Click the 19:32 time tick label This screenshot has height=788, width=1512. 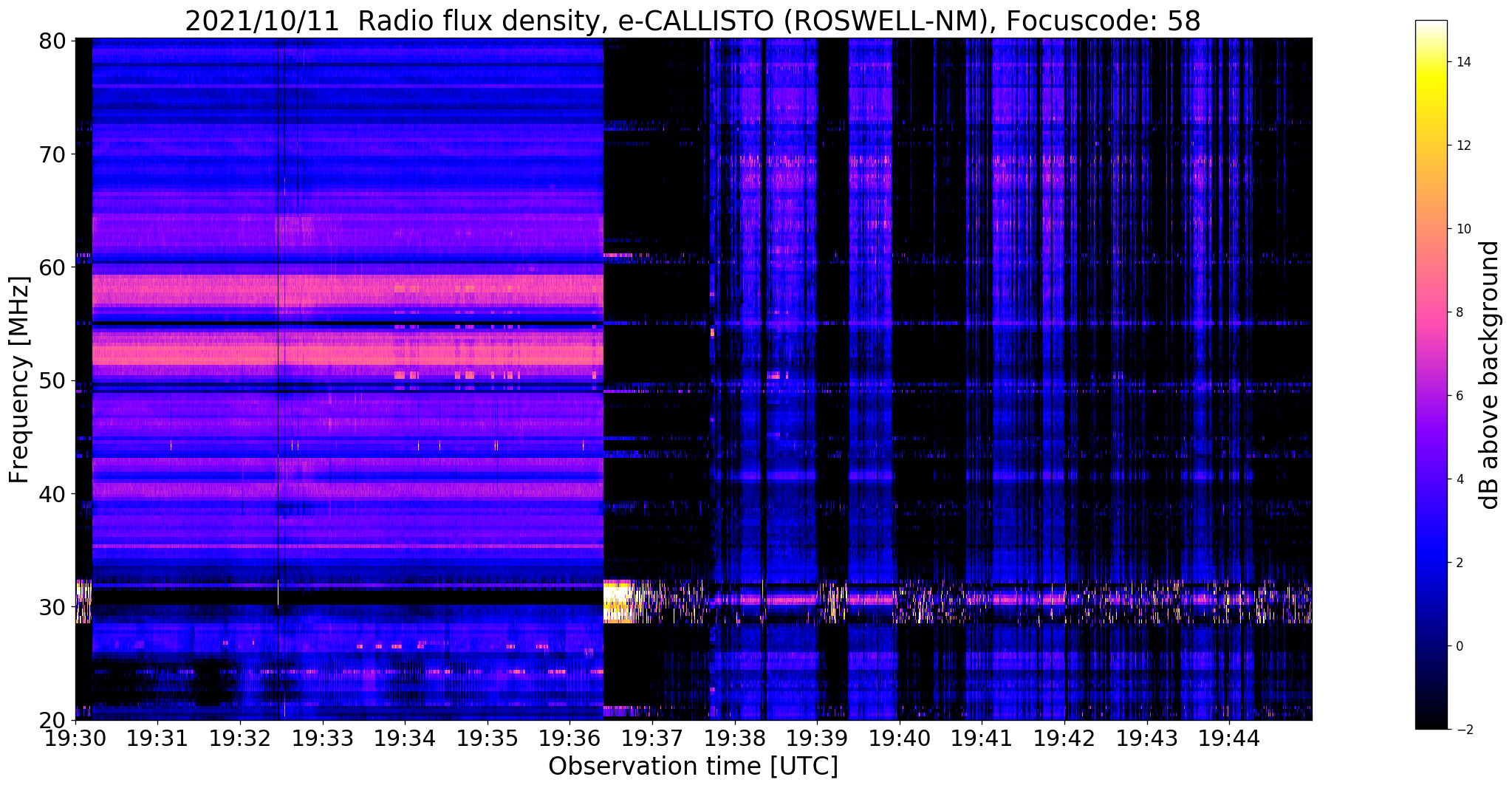tap(240, 738)
